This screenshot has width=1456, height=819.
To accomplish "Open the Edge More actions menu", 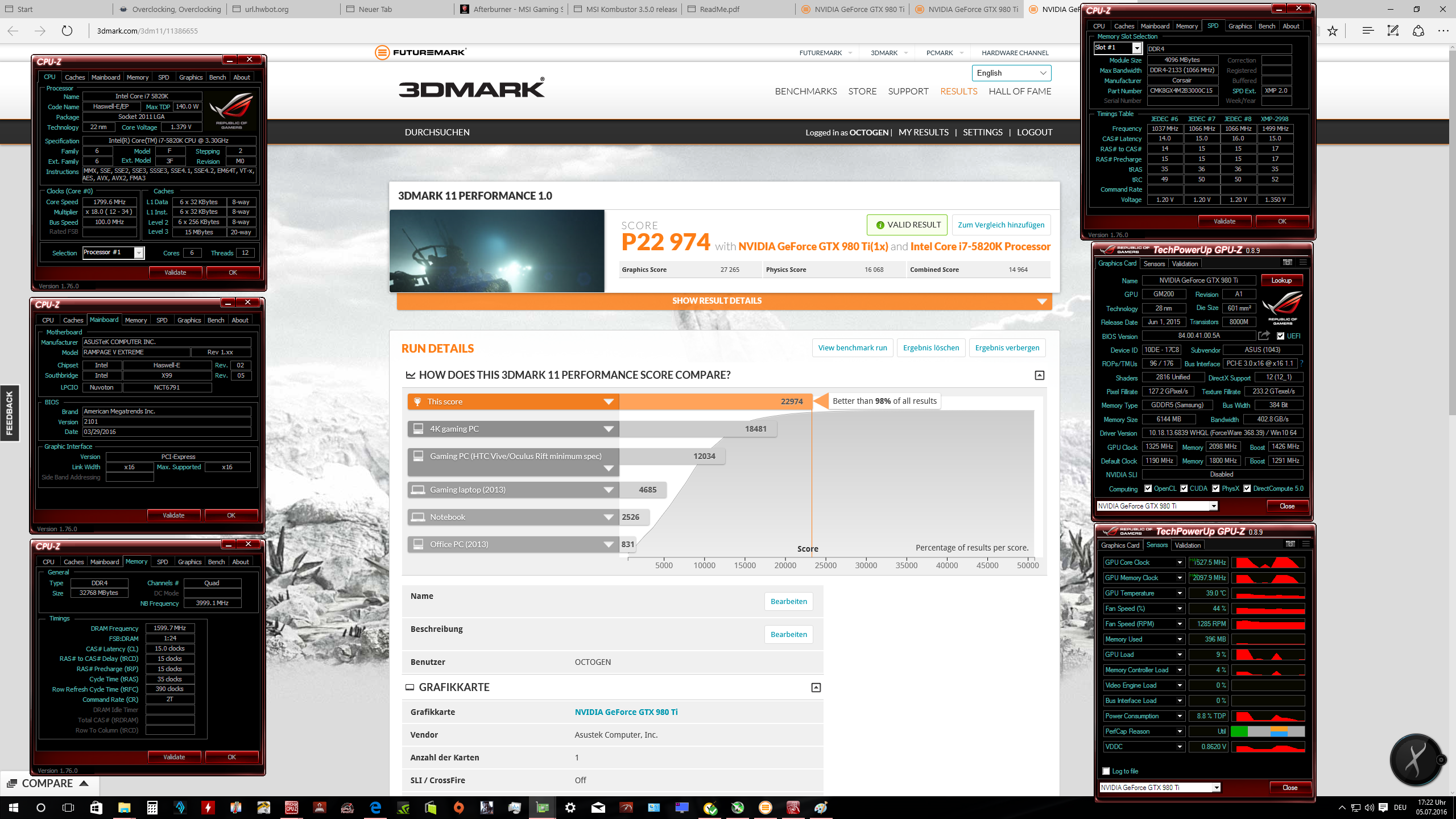I will 1443,31.
